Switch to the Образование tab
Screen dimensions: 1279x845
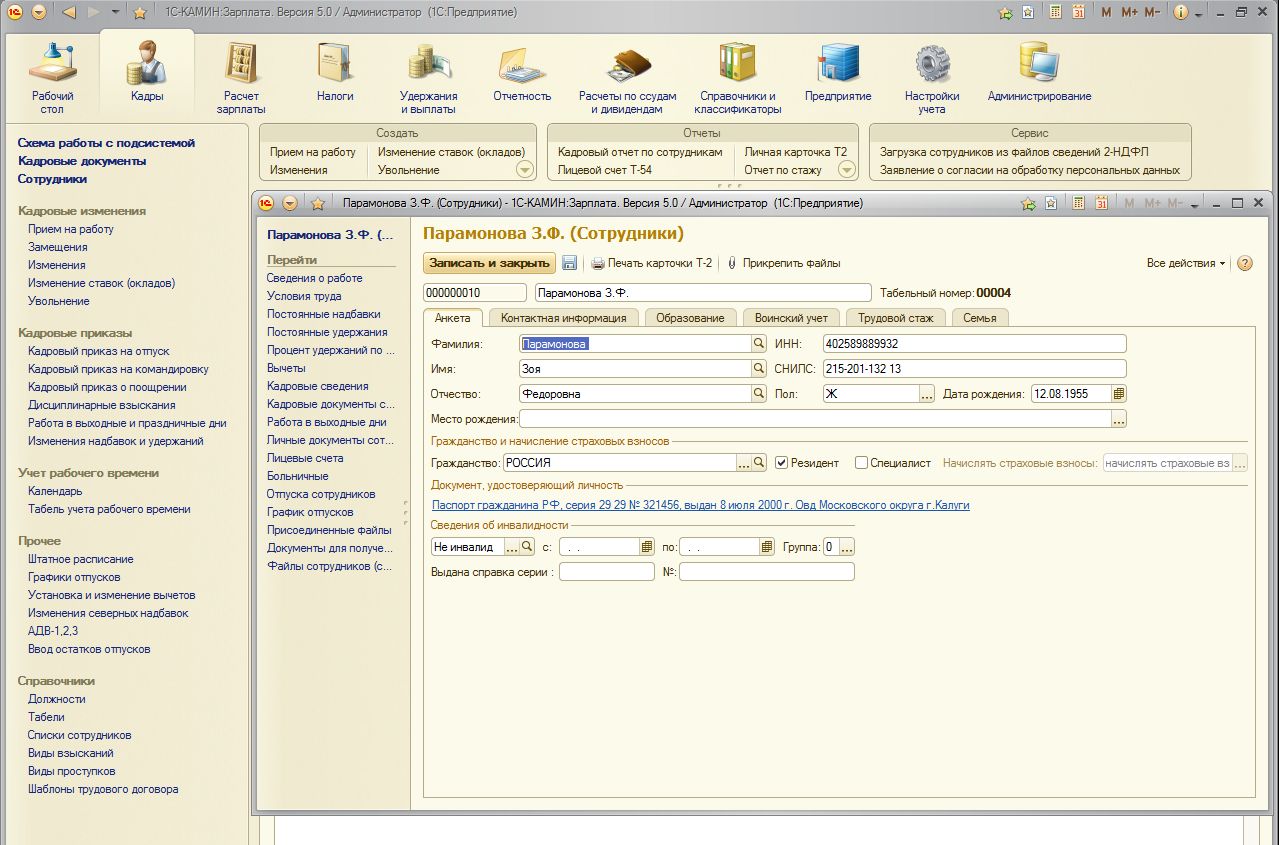pyautogui.click(x=690, y=318)
